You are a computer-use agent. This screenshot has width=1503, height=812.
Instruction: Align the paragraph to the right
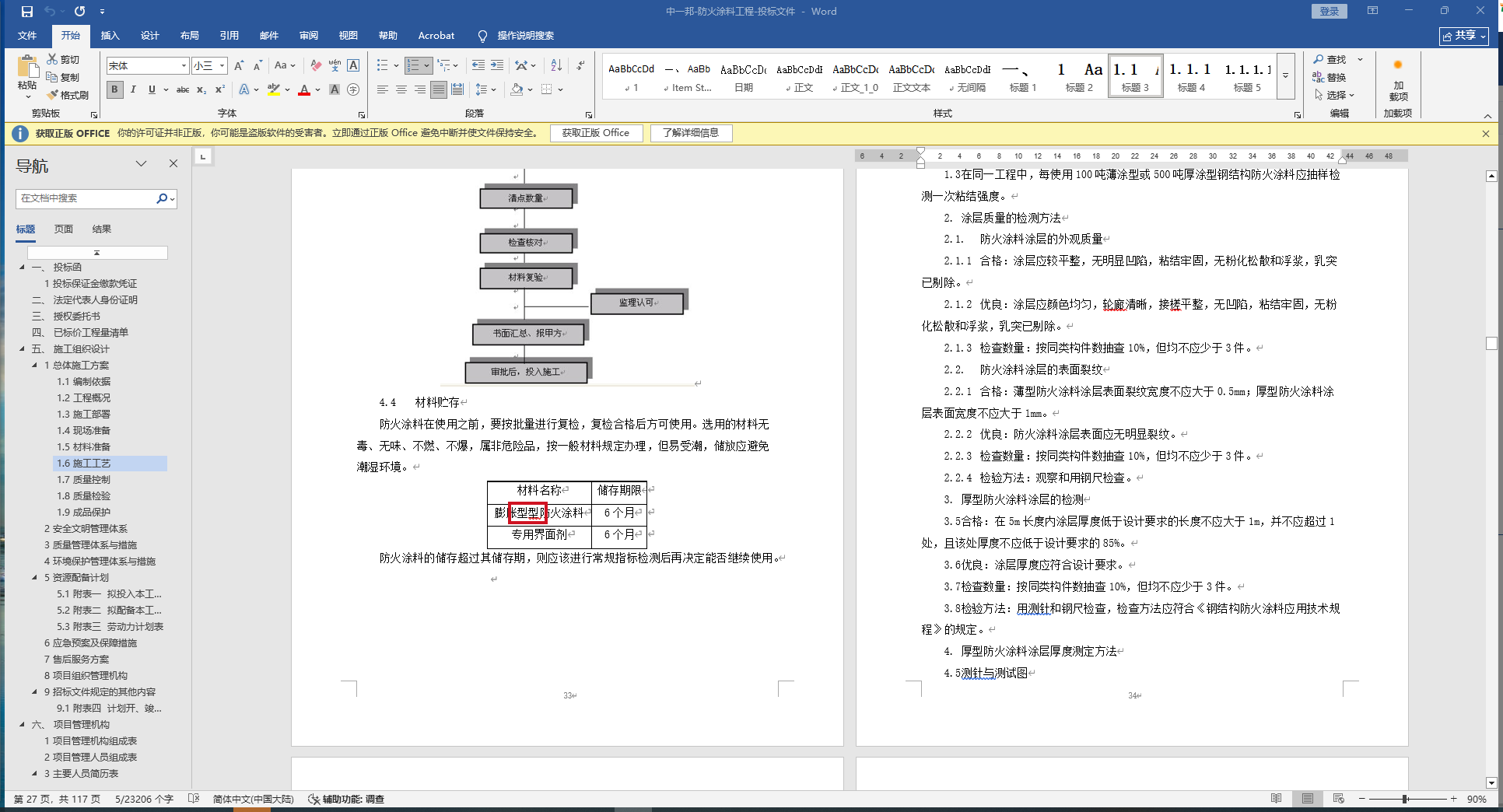(x=419, y=89)
